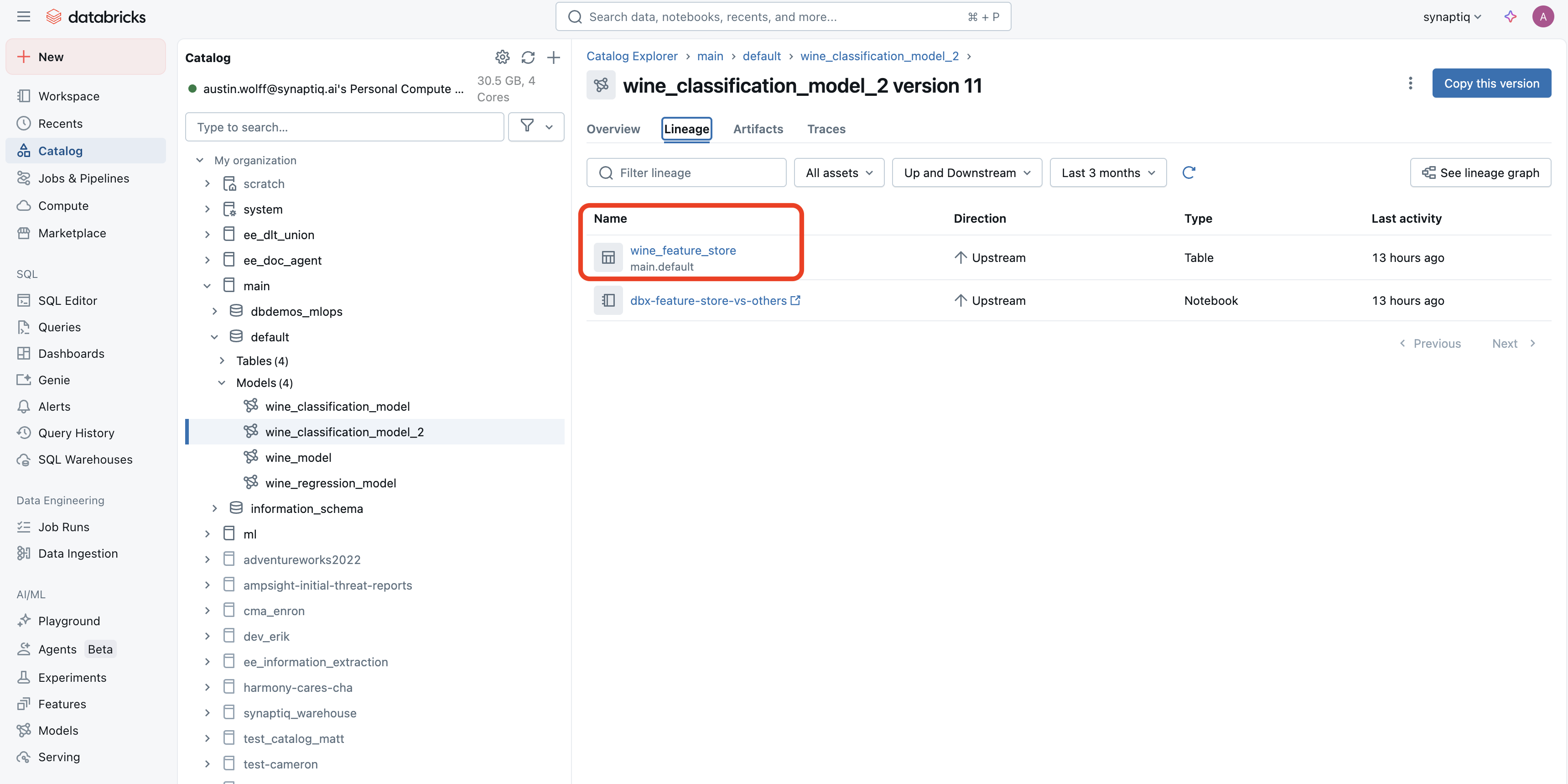
Task: Click the plus icon to add catalog
Action: click(553, 57)
